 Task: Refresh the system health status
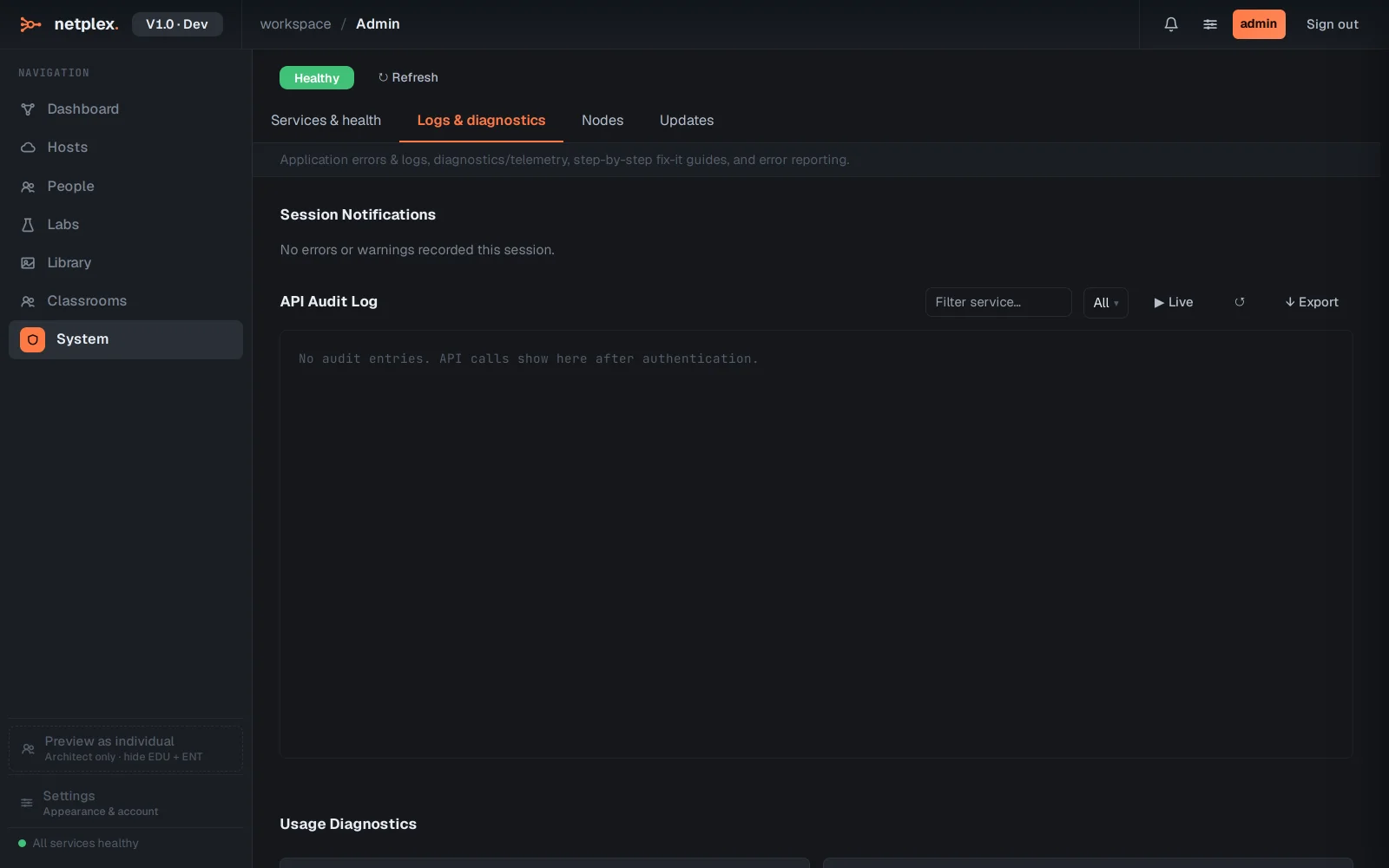pos(408,77)
